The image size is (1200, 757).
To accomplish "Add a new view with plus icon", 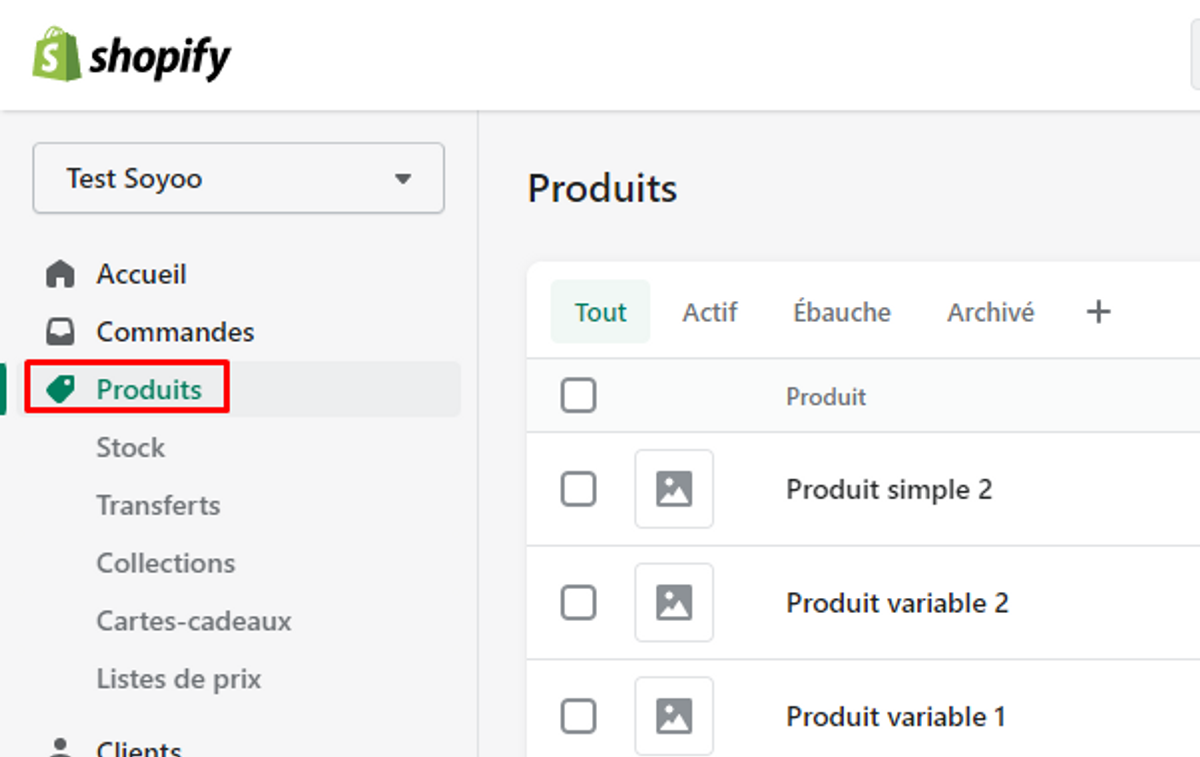I will coord(1098,312).
